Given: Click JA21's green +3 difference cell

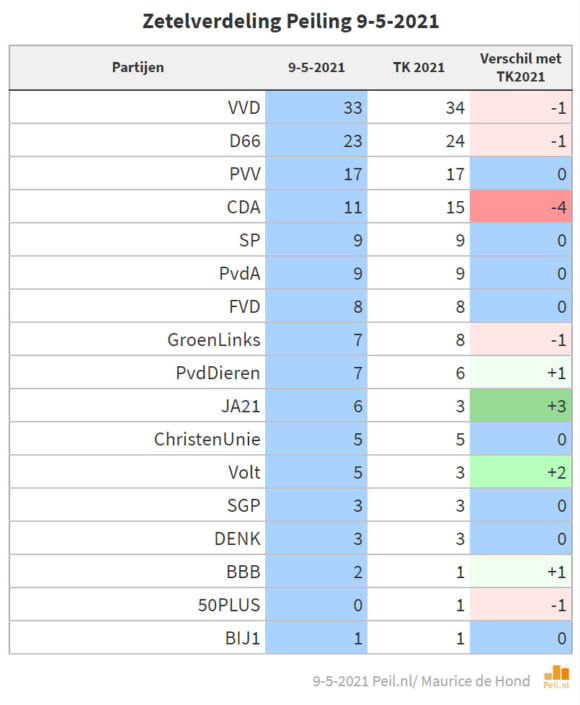Looking at the screenshot, I should 521,406.
